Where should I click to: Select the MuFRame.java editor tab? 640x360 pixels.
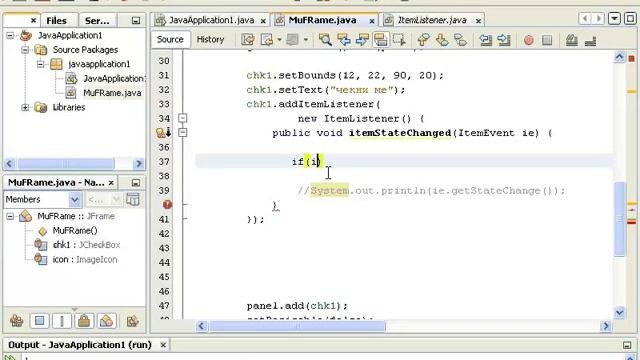(x=322, y=20)
